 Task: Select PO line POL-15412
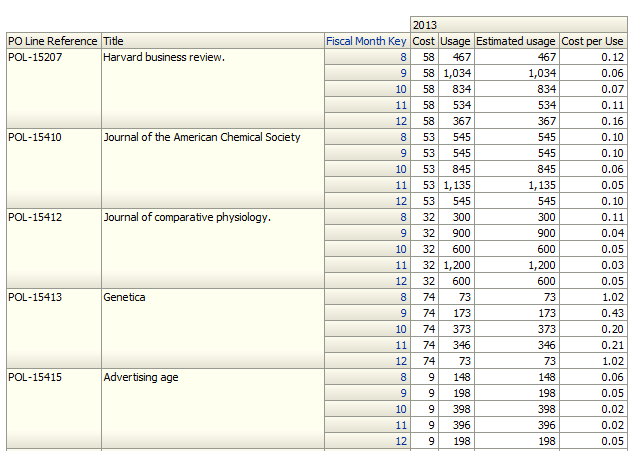pos(53,248)
